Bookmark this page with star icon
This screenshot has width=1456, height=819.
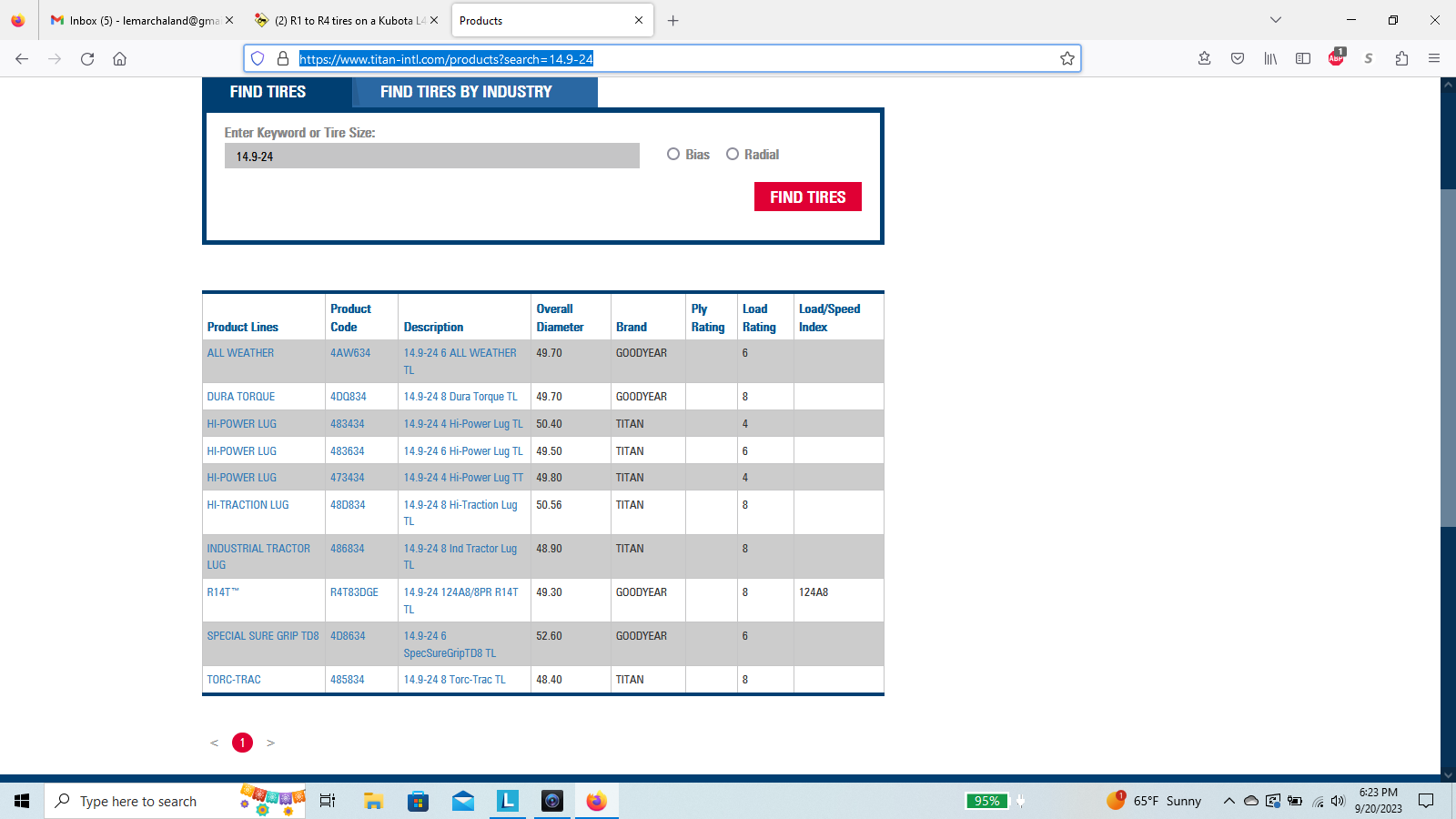click(x=1067, y=58)
